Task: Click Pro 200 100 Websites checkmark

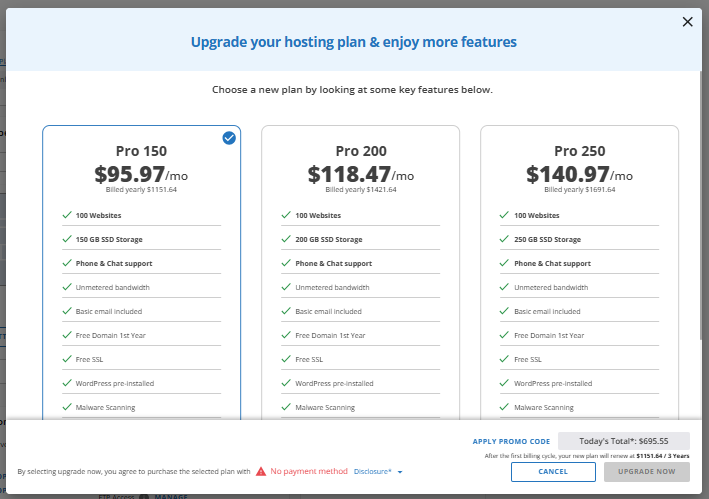Action: [x=286, y=215]
